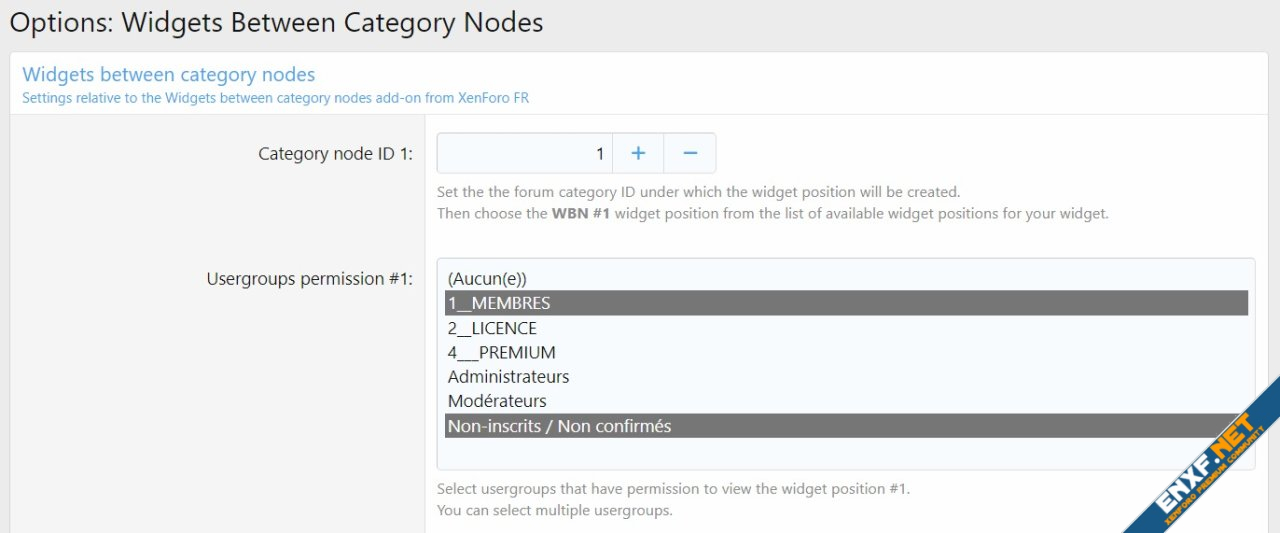Select the 2__LICENCE usergroup
This screenshot has width=1280, height=533.
click(492, 328)
